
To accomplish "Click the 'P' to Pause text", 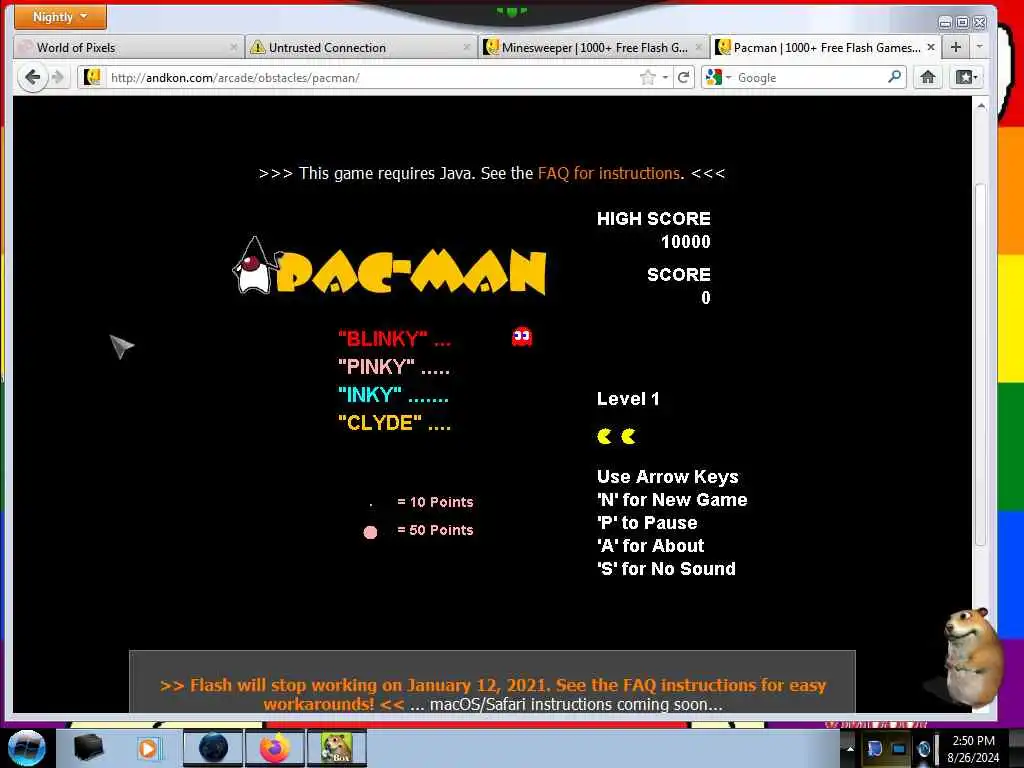I will click(647, 522).
